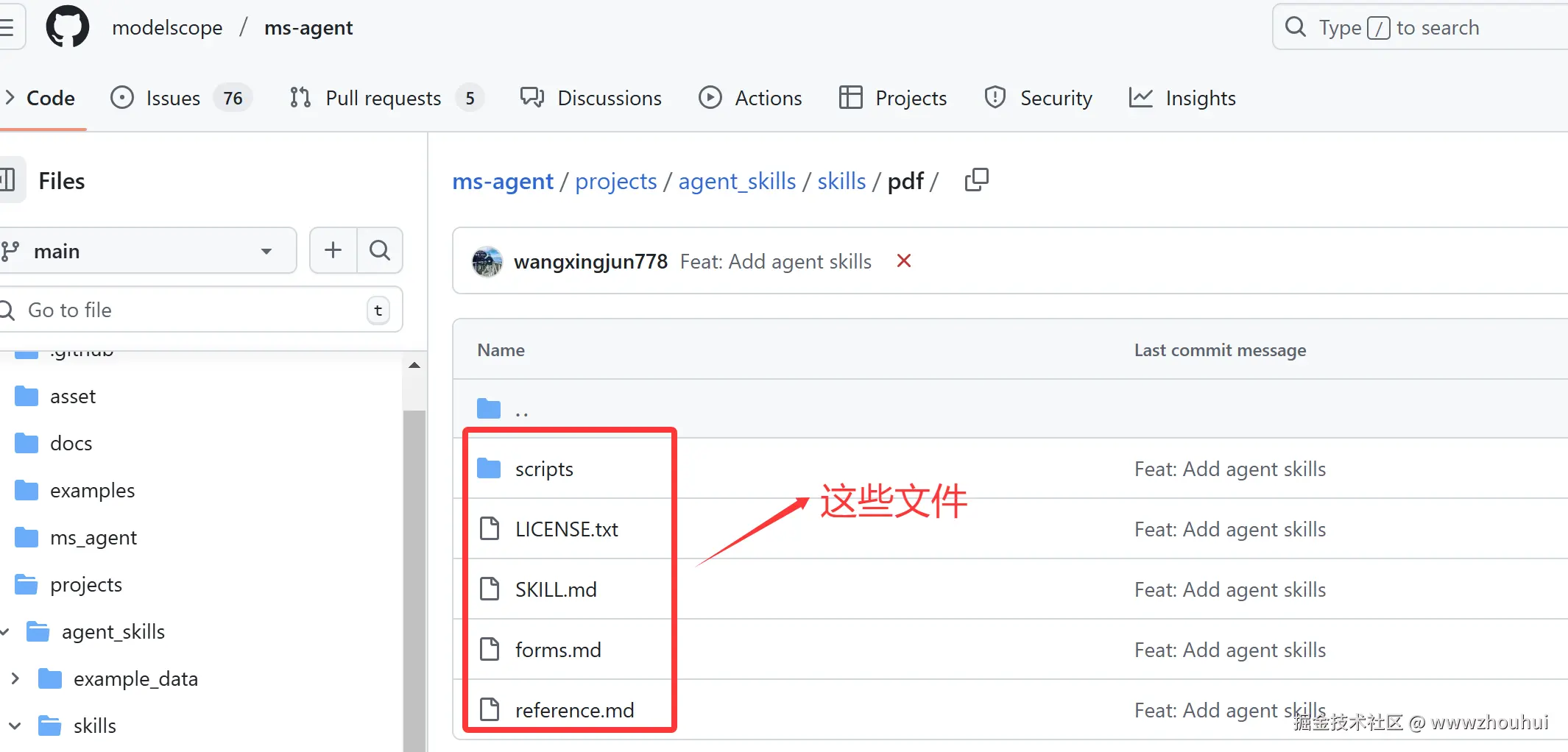
Task: Go to agent_skills in breadcrumb
Action: [x=737, y=181]
